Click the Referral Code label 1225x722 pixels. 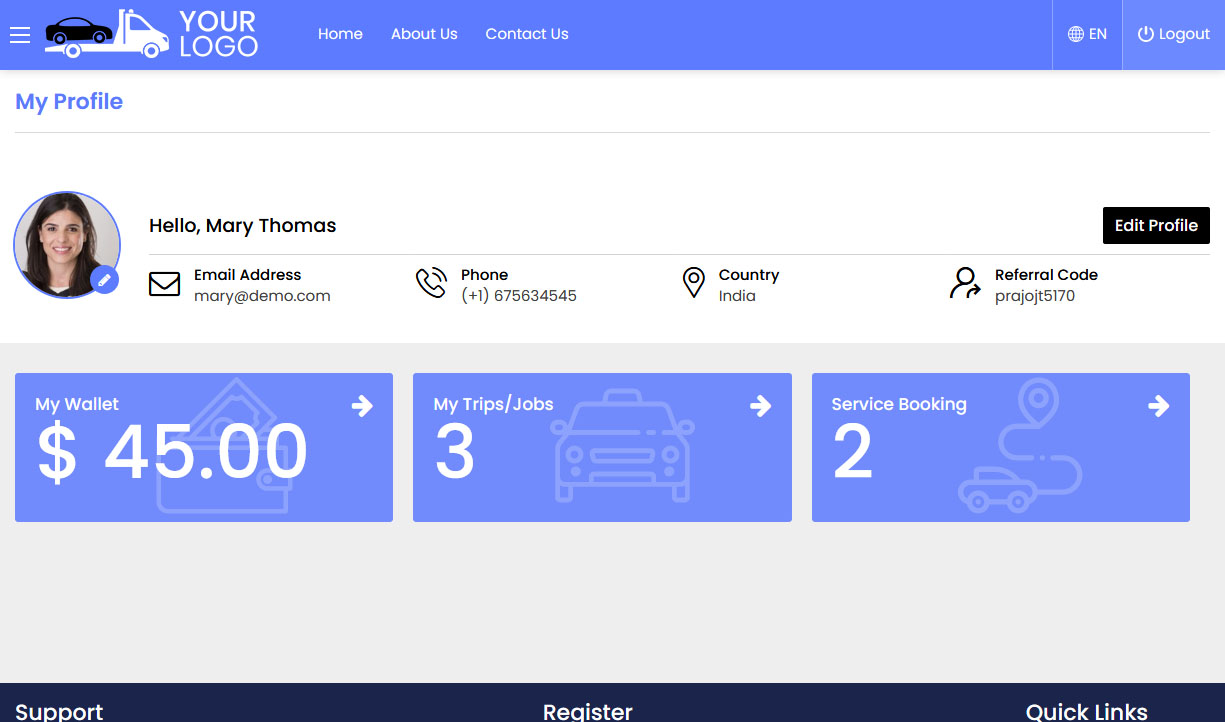click(x=1046, y=275)
